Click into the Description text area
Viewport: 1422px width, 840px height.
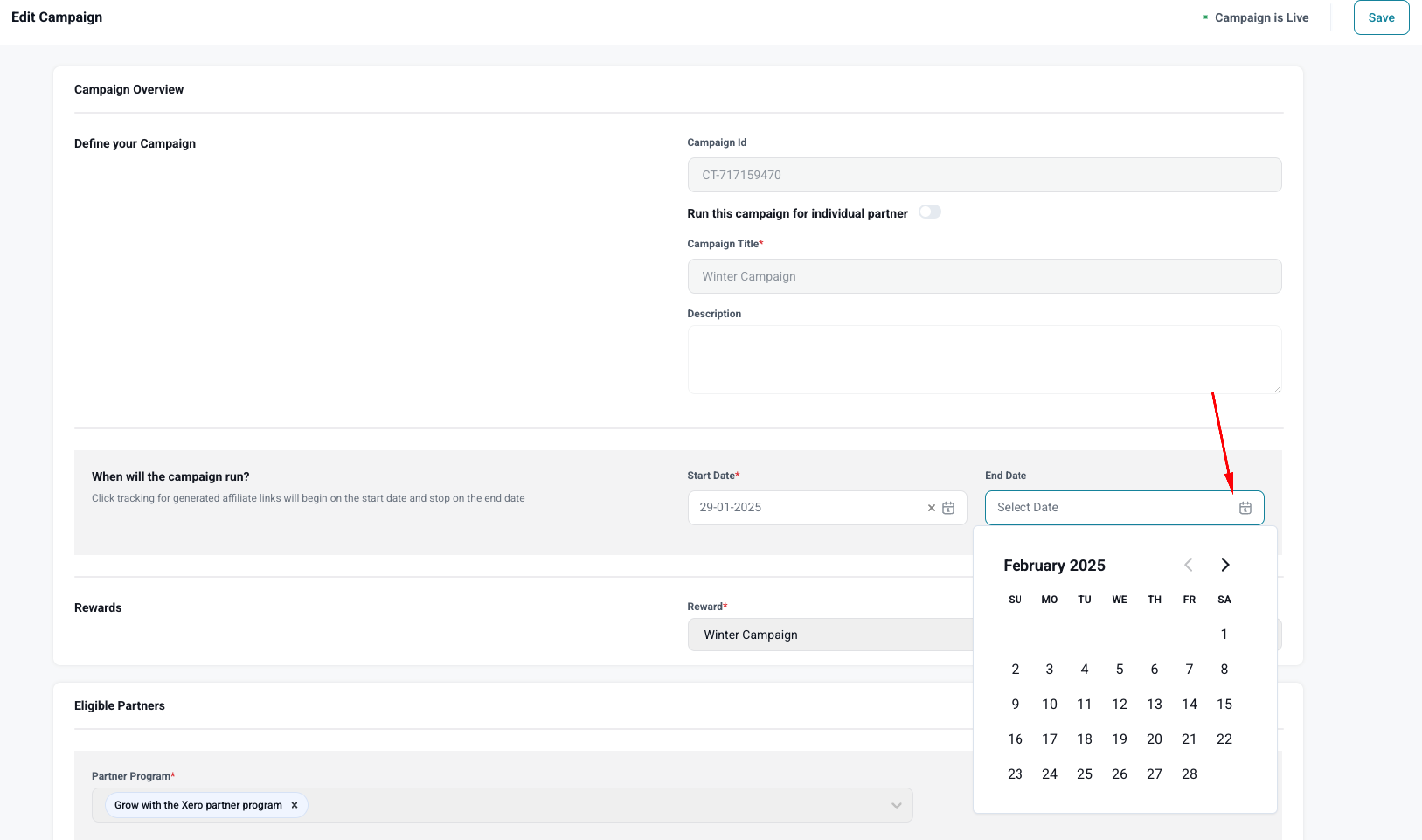click(983, 359)
